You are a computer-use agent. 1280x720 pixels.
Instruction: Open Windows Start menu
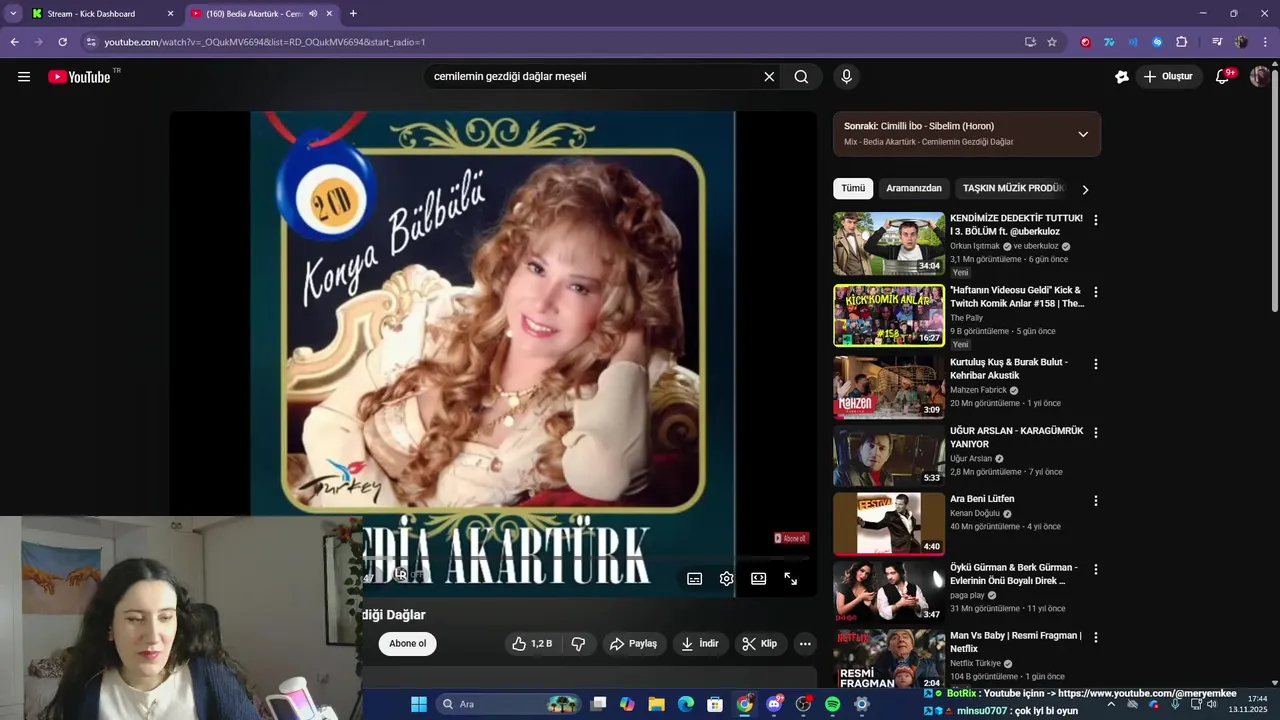tap(419, 704)
